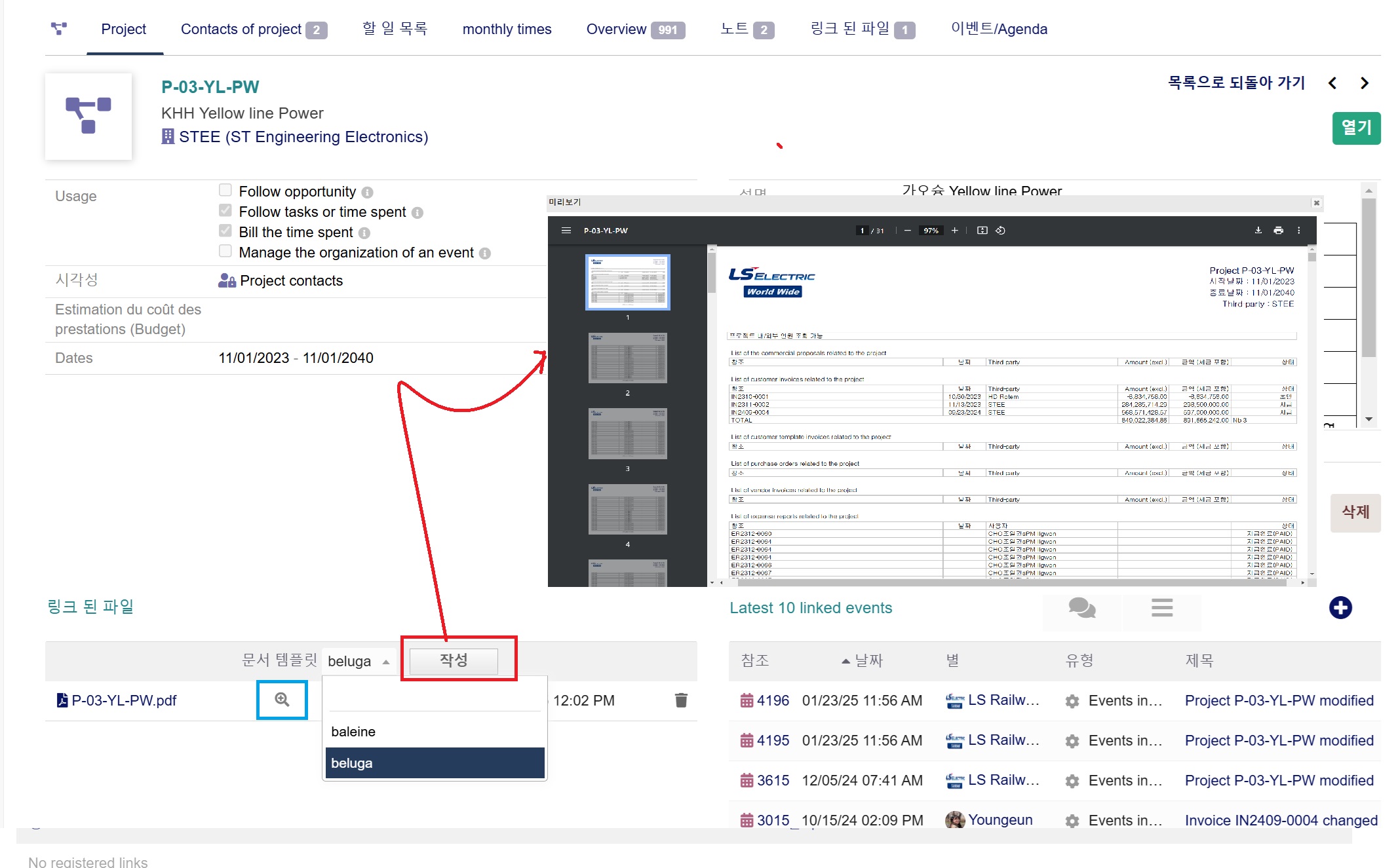Open the PDF viewer's more actions menu
This screenshot has height=868, width=1398.
[1298, 231]
